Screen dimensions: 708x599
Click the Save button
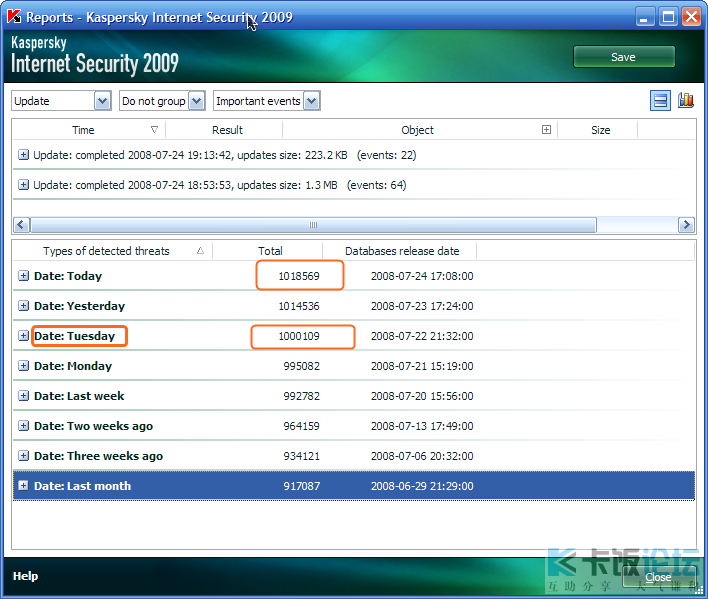(x=624, y=57)
